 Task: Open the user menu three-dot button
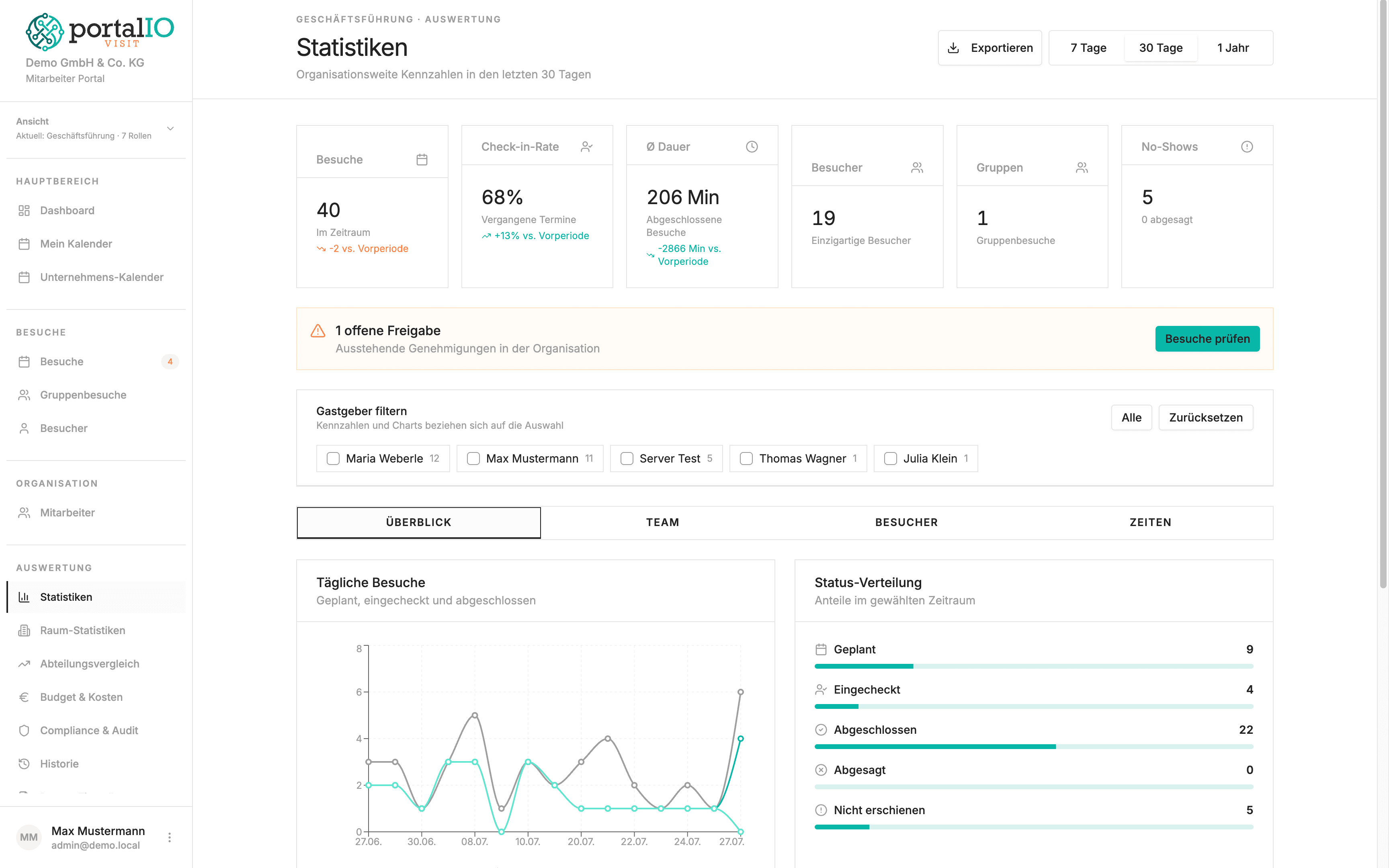pyautogui.click(x=169, y=837)
